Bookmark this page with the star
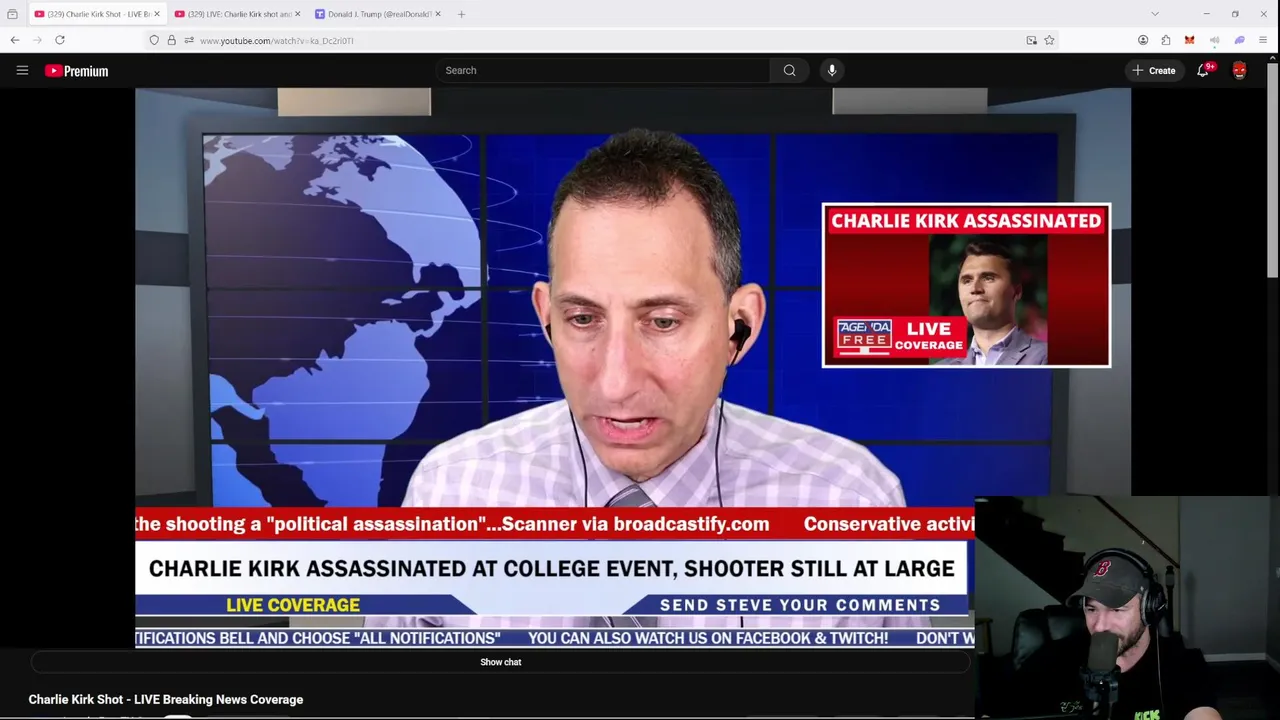1280x720 pixels. 1049,40
